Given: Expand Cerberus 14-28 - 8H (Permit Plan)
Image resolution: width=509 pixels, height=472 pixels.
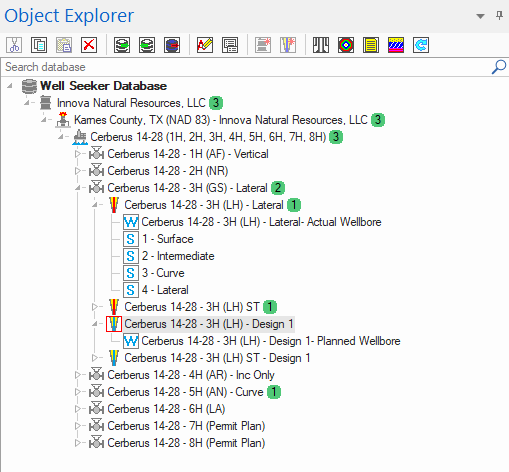Looking at the screenshot, I should click(78, 443).
